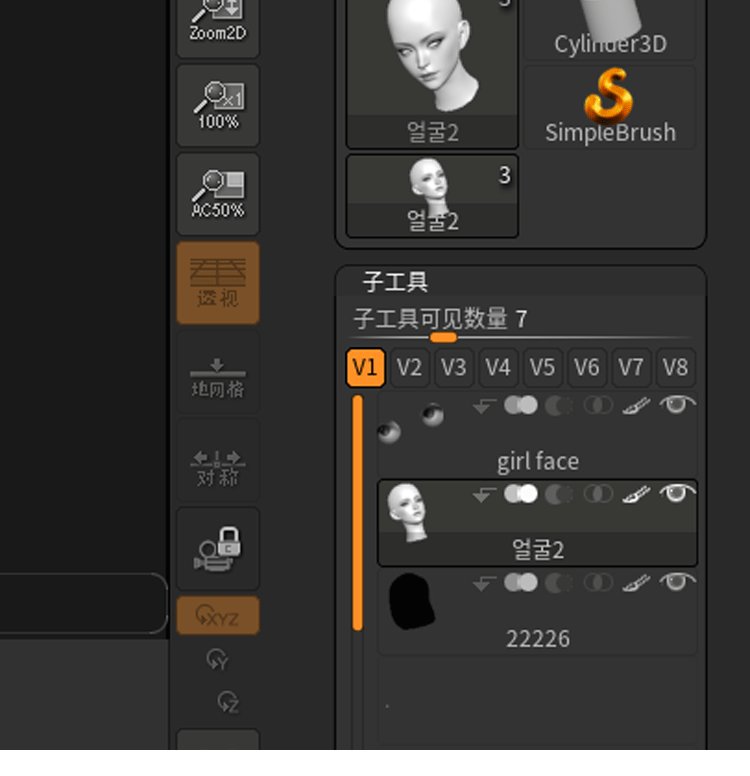The image size is (750, 776).
Task: Click the subtool list orange scrollbar
Action: coord(357,513)
